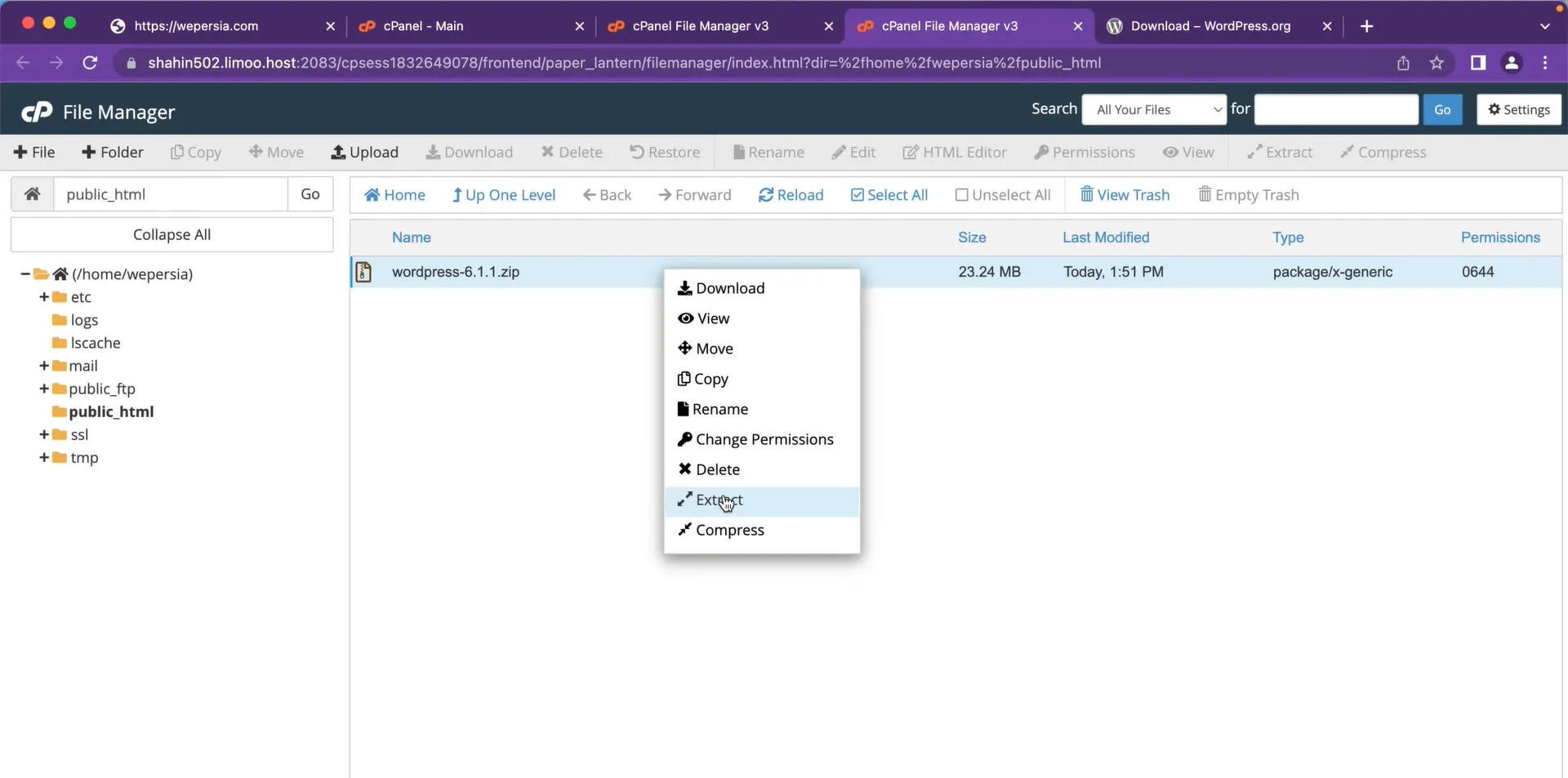1568x778 pixels.
Task: Switch to the cPanel - Main tab
Action: (470, 26)
